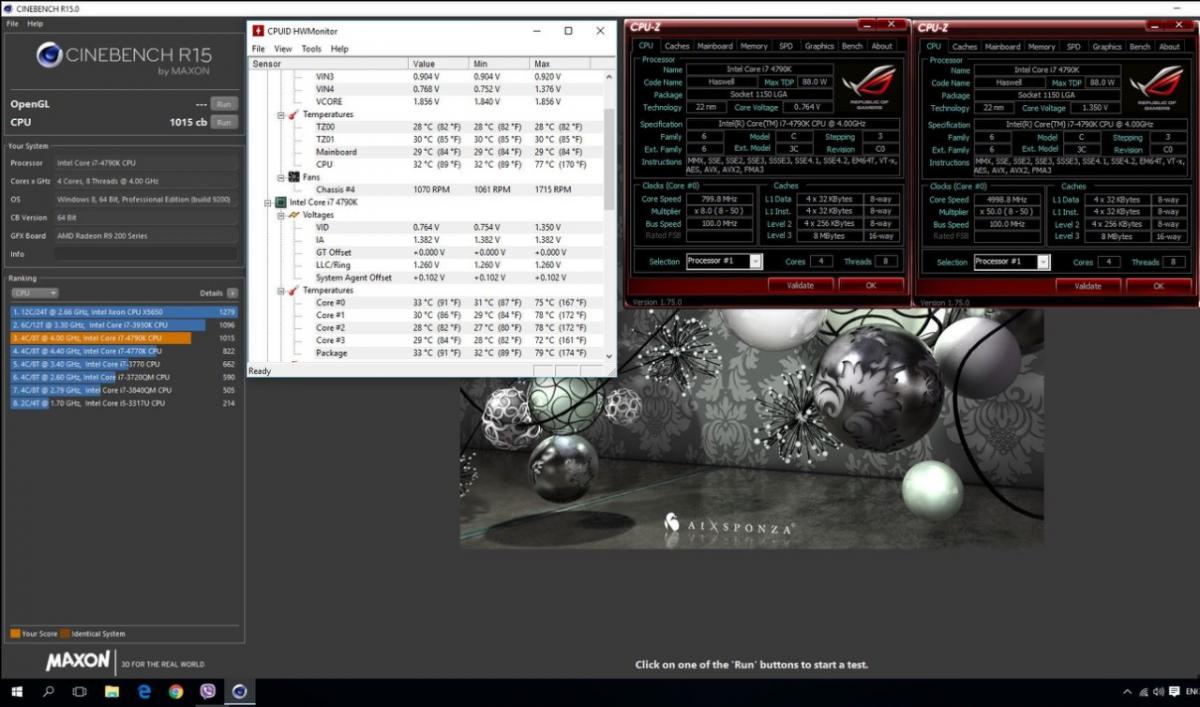Click the Details plus icon in Ranking
The height and width of the screenshot is (707, 1200).
(232, 293)
